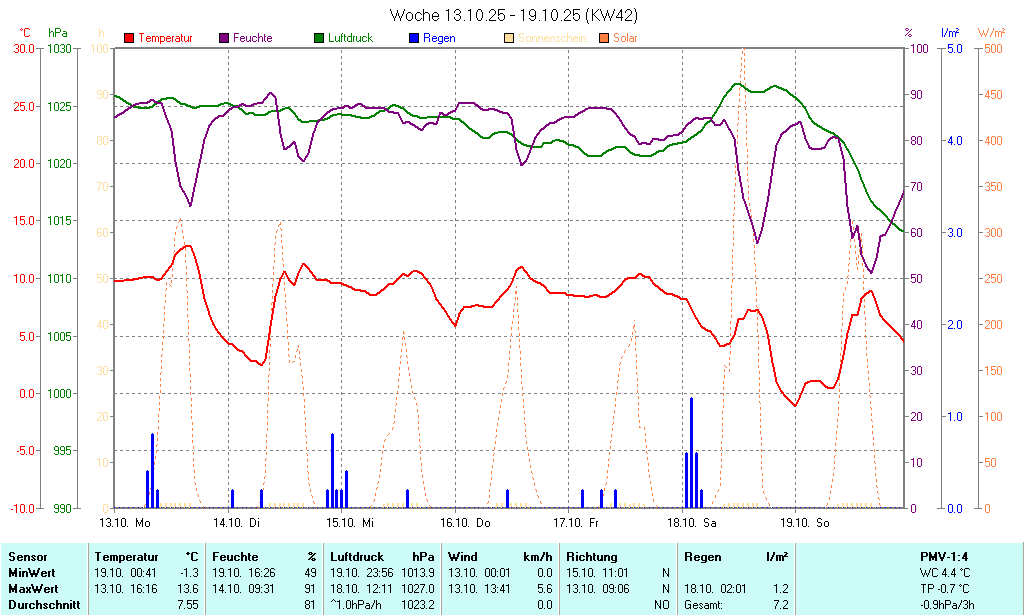
Task: Click the orange Solar legend swatch
Action: (x=604, y=38)
